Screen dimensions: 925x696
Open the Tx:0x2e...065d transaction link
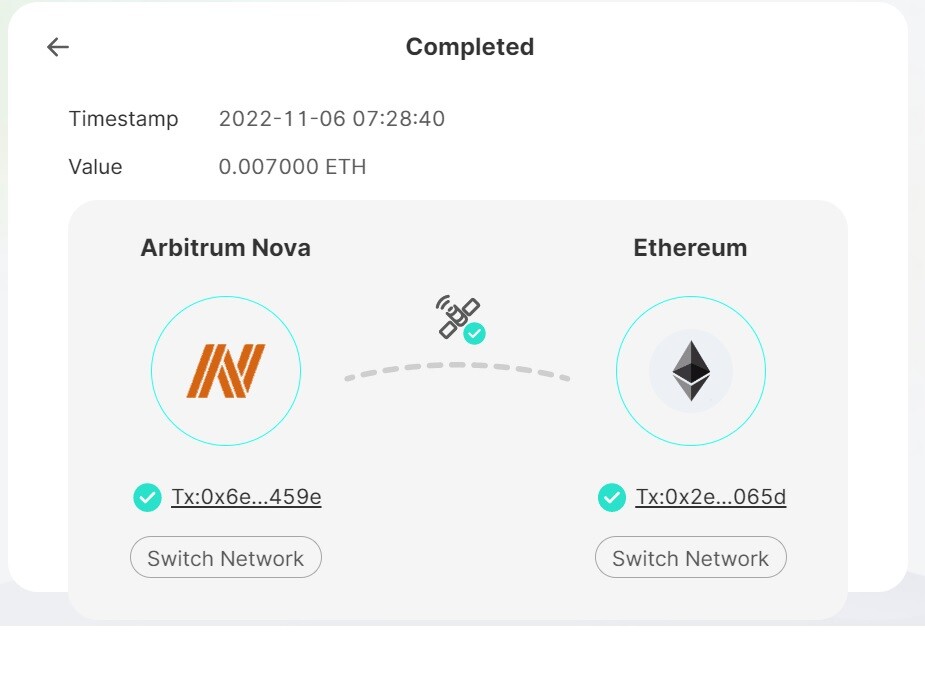pos(710,497)
